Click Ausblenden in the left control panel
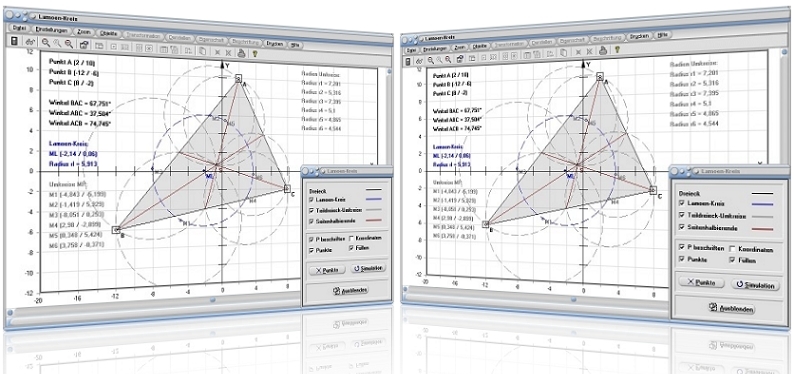The image size is (794, 374). pyautogui.click(x=350, y=290)
